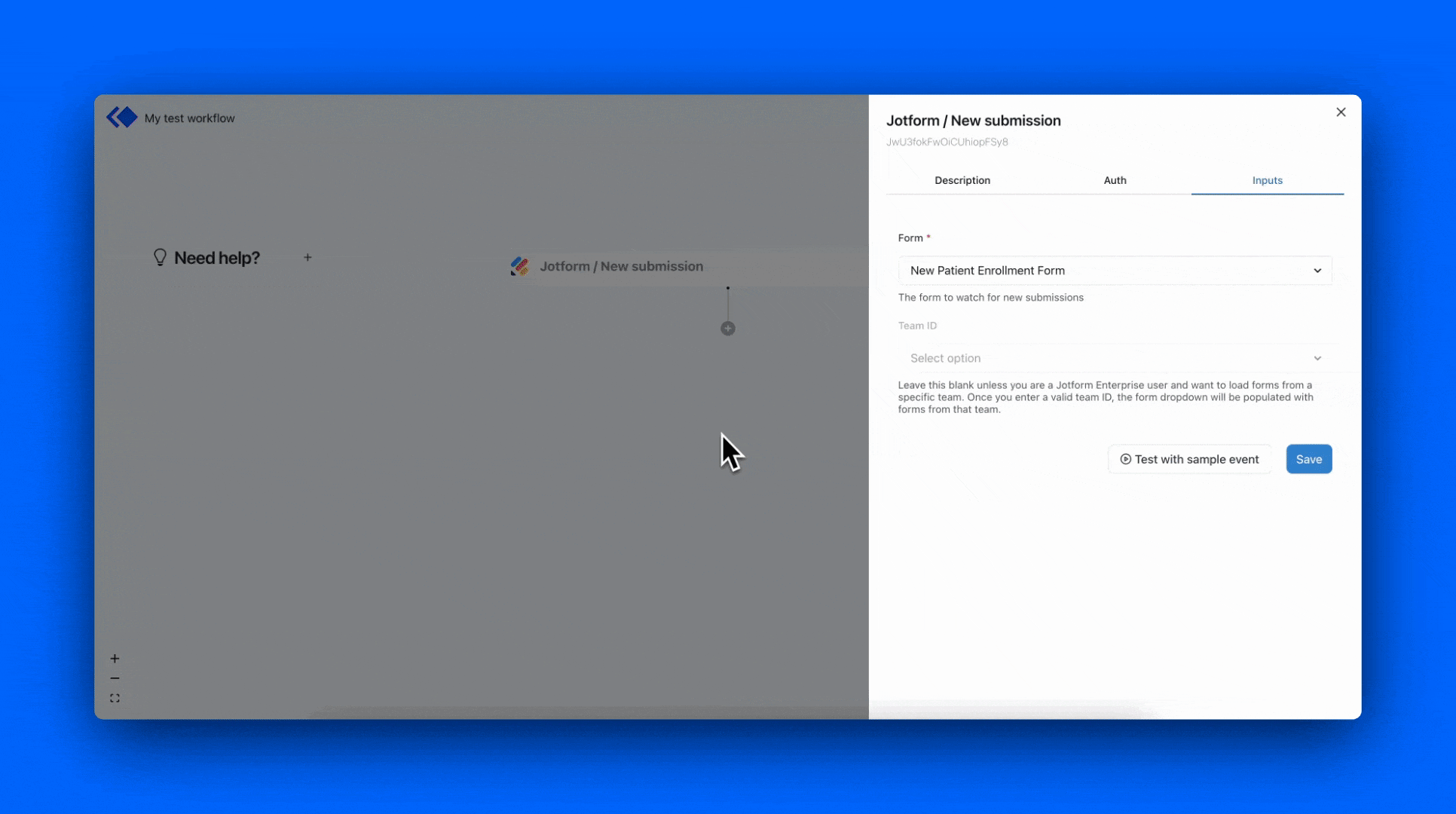Image resolution: width=1456 pixels, height=814 pixels.
Task: Click the Jotform node icon on canvas
Action: coord(519,266)
